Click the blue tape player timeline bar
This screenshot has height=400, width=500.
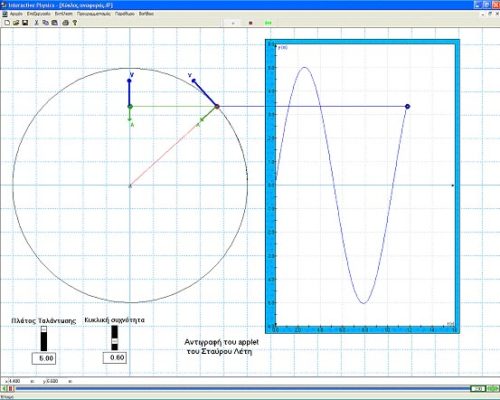(243, 389)
